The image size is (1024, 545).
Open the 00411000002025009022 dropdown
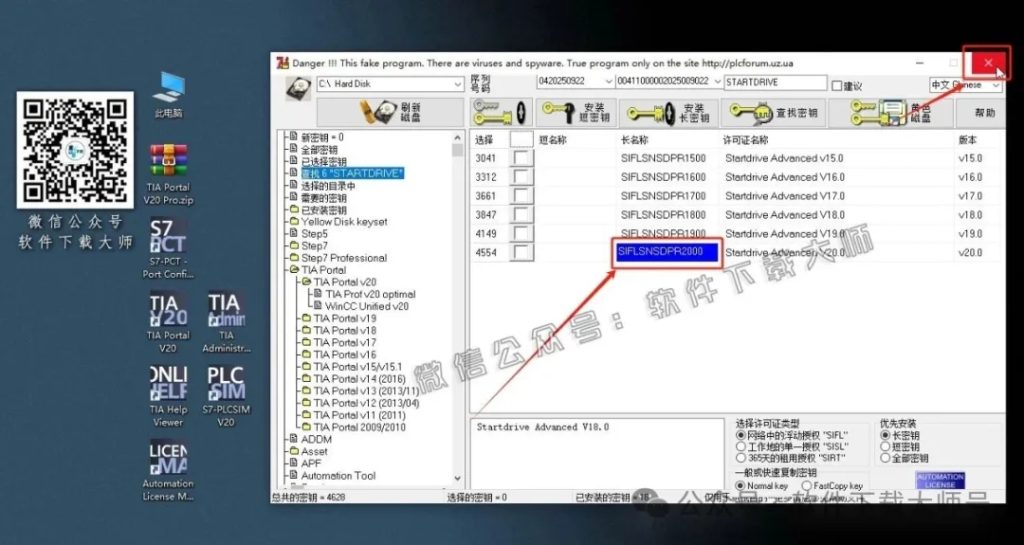click(x=716, y=82)
